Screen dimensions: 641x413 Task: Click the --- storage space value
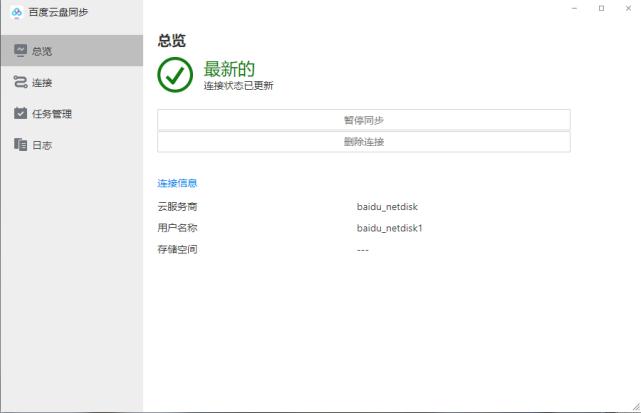coord(363,250)
